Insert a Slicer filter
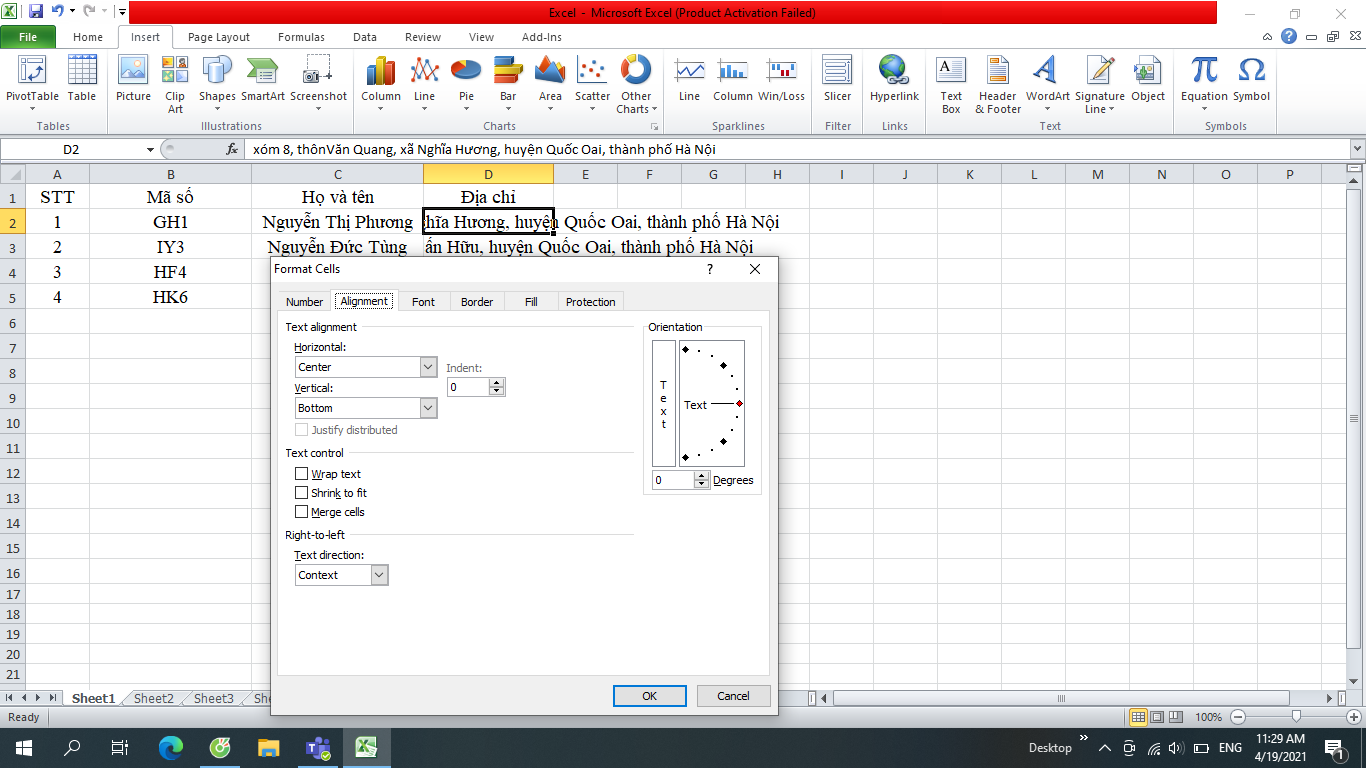This screenshot has width=1366, height=768. pos(837,80)
